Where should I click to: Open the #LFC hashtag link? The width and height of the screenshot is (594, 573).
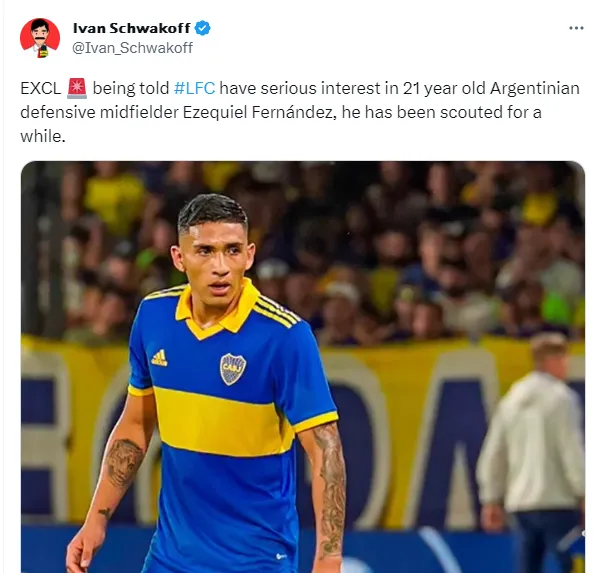[194, 88]
